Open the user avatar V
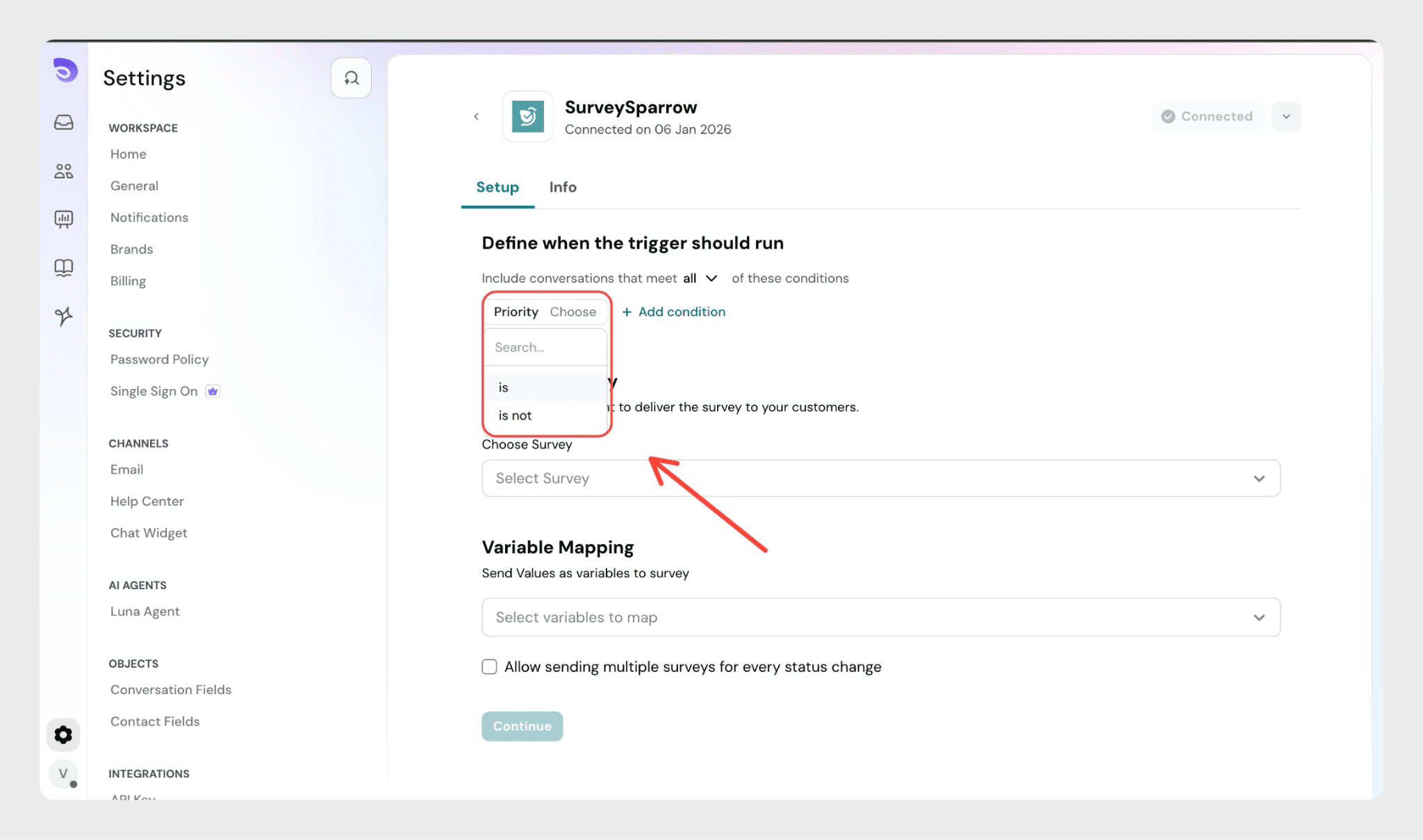 point(63,773)
